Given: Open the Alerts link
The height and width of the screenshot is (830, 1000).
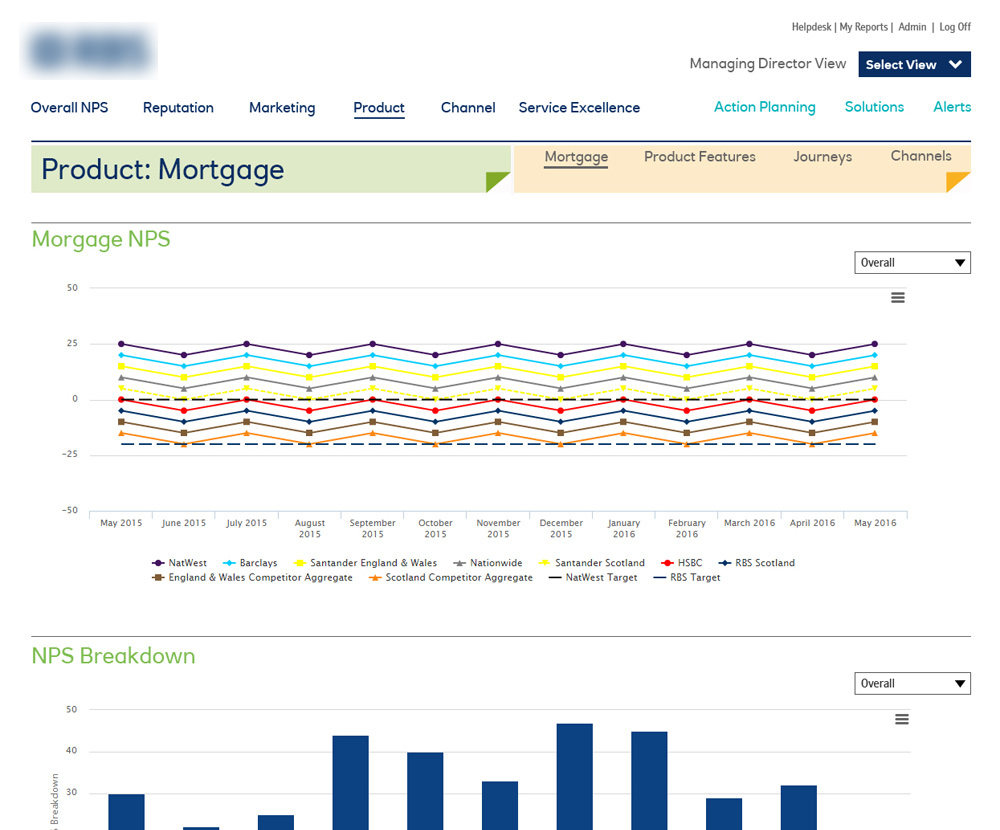Looking at the screenshot, I should [x=952, y=107].
